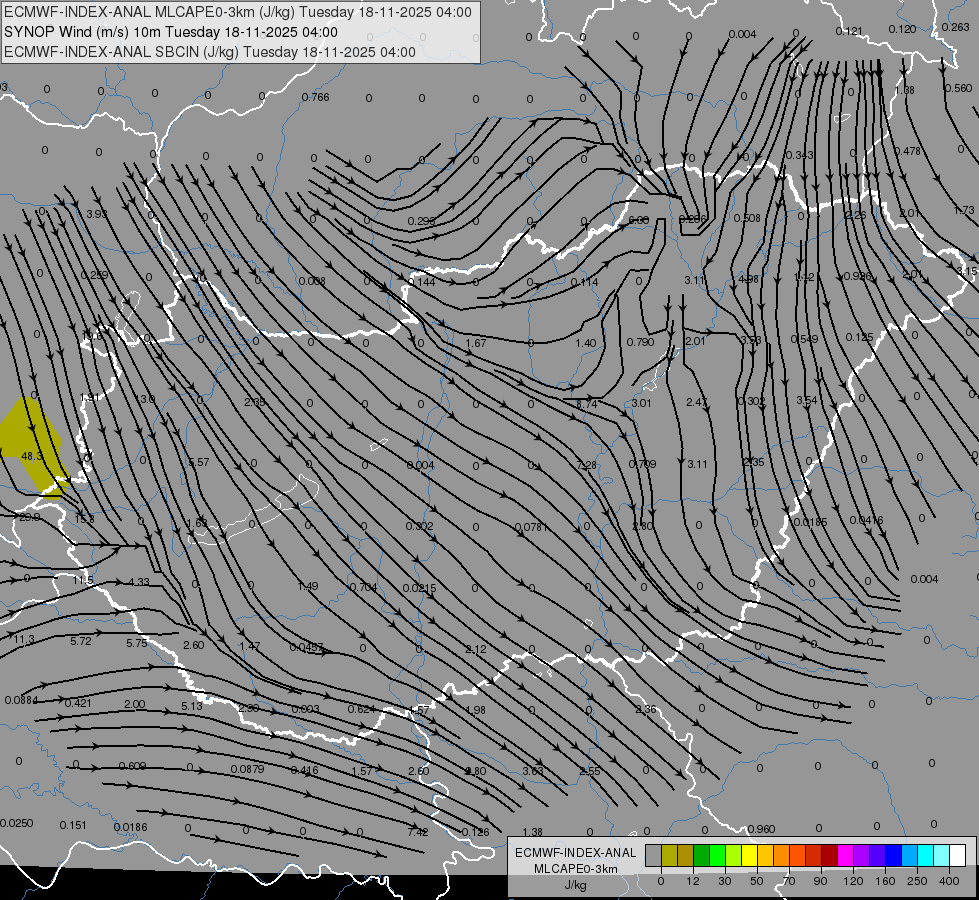Click the bright green legend swatch
This screenshot has height=900, width=979.
coord(718,855)
